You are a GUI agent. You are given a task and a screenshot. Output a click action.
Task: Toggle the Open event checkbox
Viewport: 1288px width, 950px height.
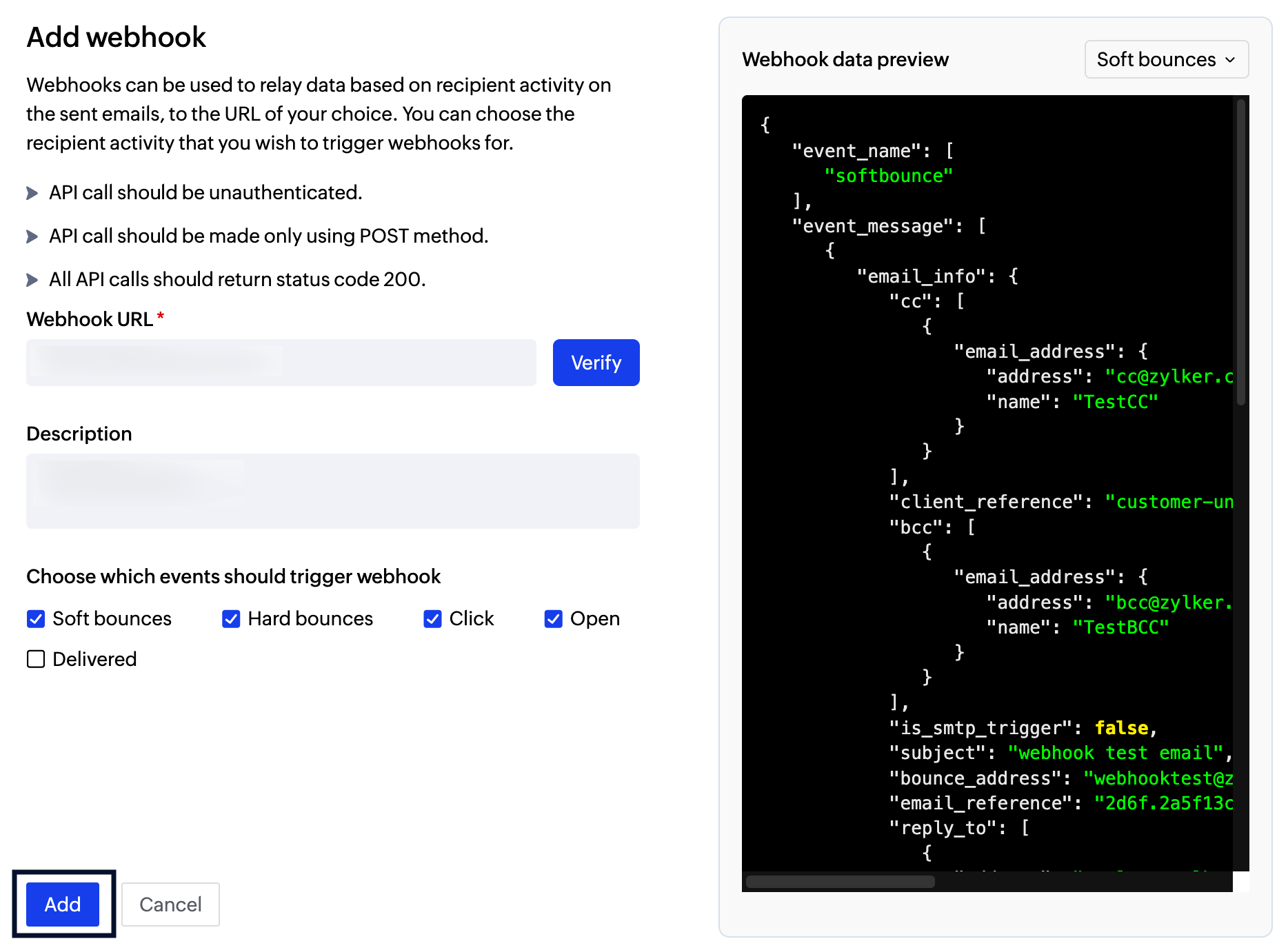click(553, 619)
